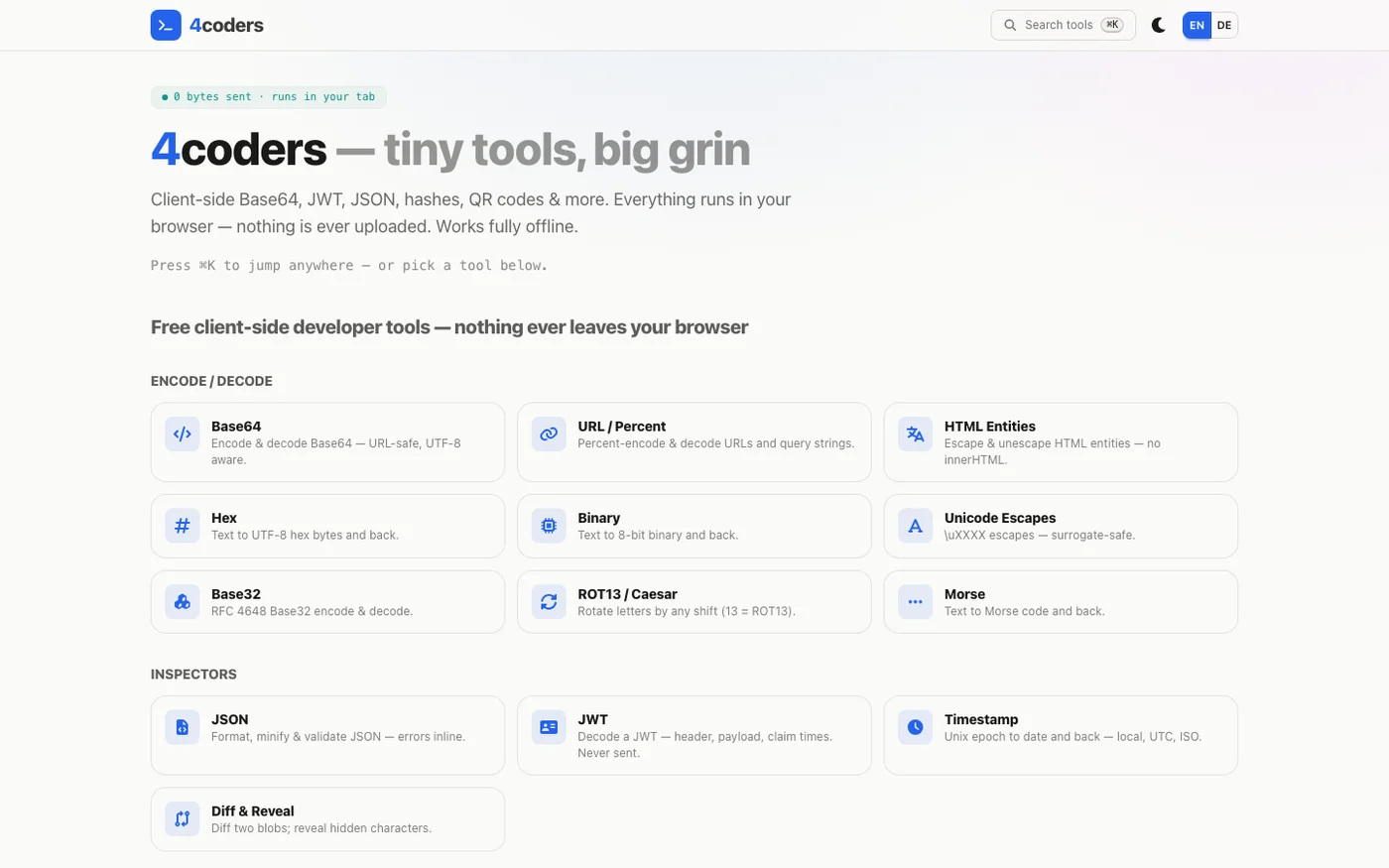Click the HTML Entities translate icon

916,434
